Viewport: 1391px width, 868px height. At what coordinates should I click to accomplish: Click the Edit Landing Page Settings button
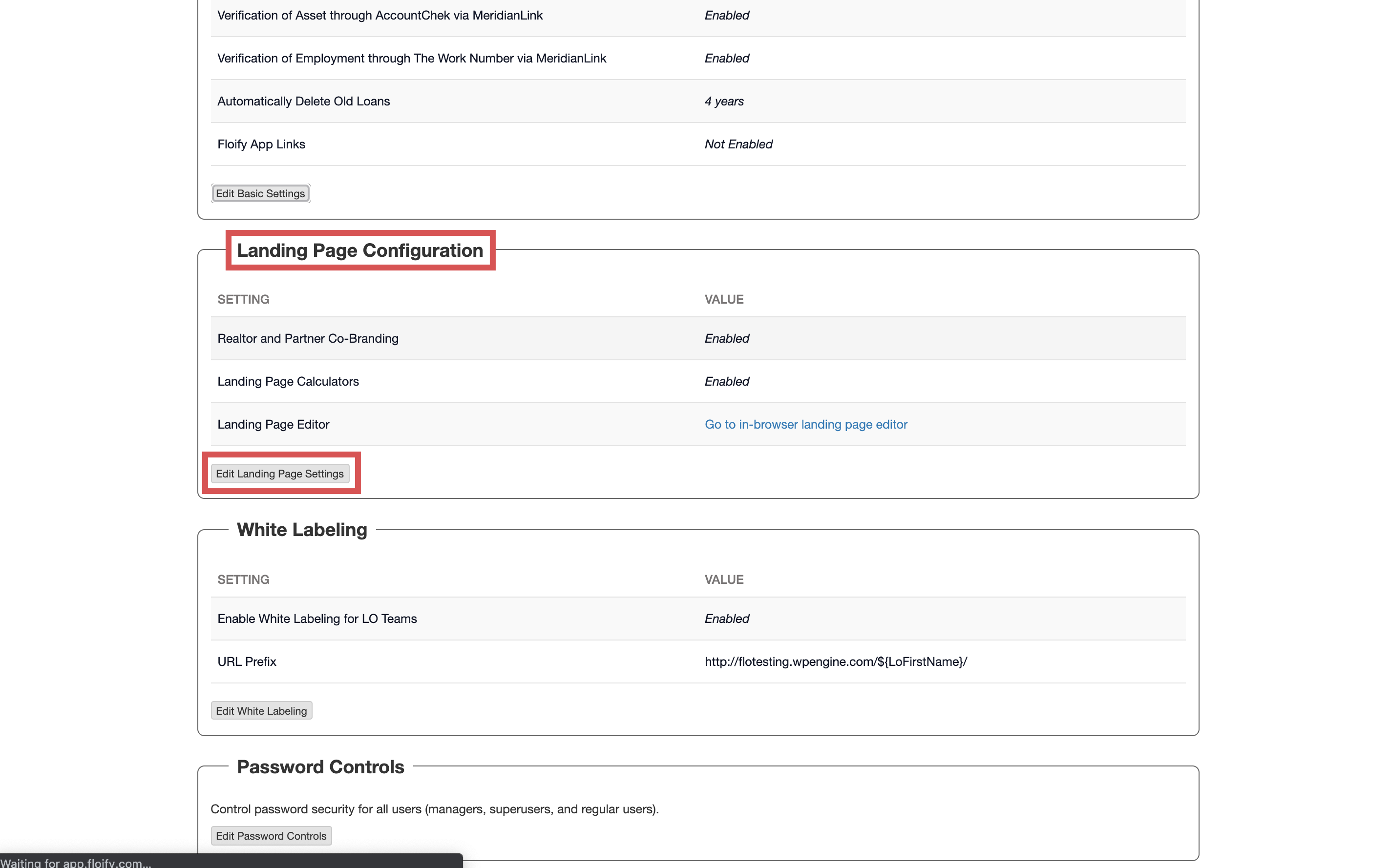(280, 474)
